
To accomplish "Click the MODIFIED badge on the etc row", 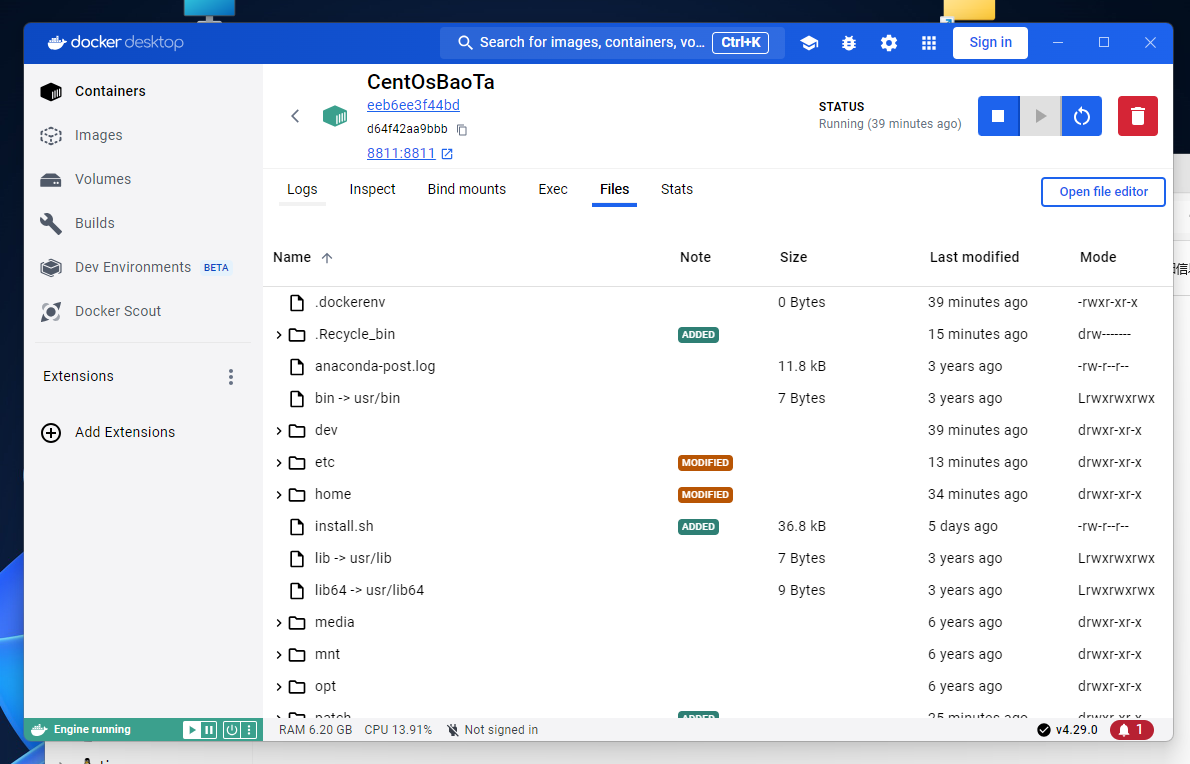I will click(x=705, y=463).
